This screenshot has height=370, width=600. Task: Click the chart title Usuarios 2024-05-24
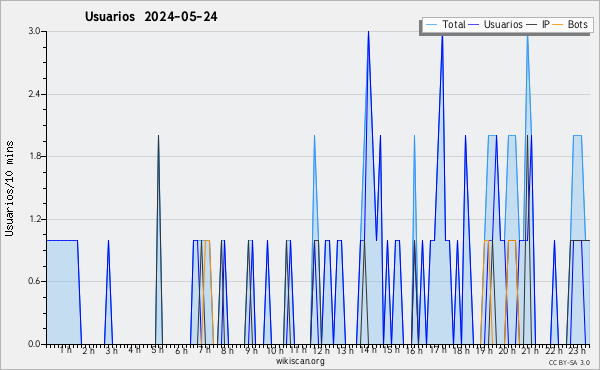151,16
